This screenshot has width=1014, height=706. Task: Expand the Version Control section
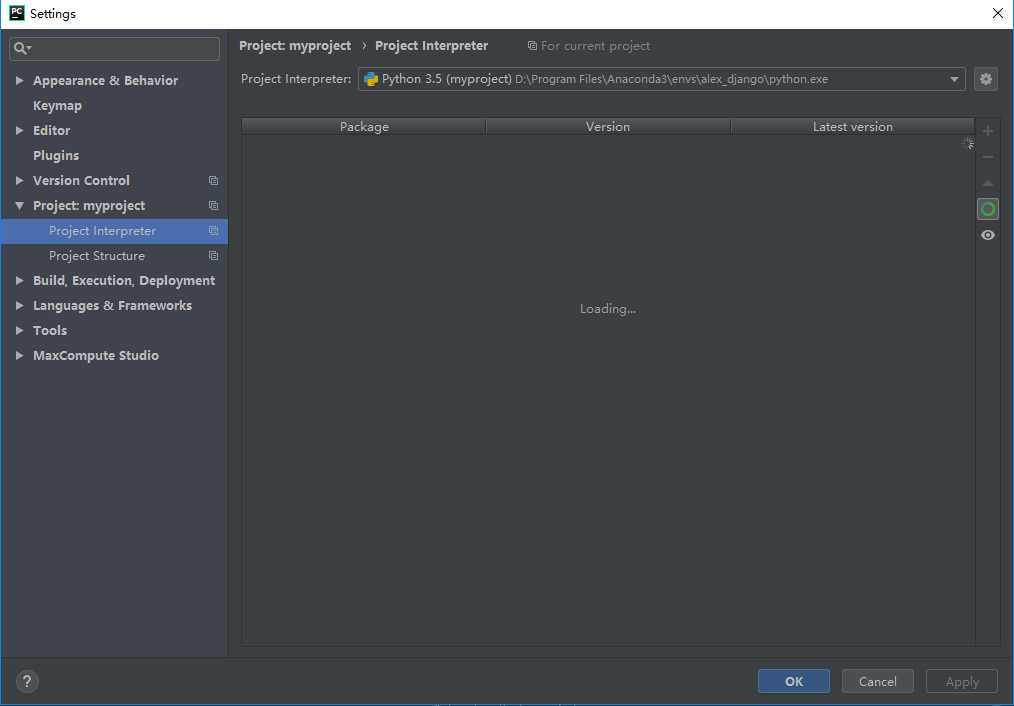[19, 180]
